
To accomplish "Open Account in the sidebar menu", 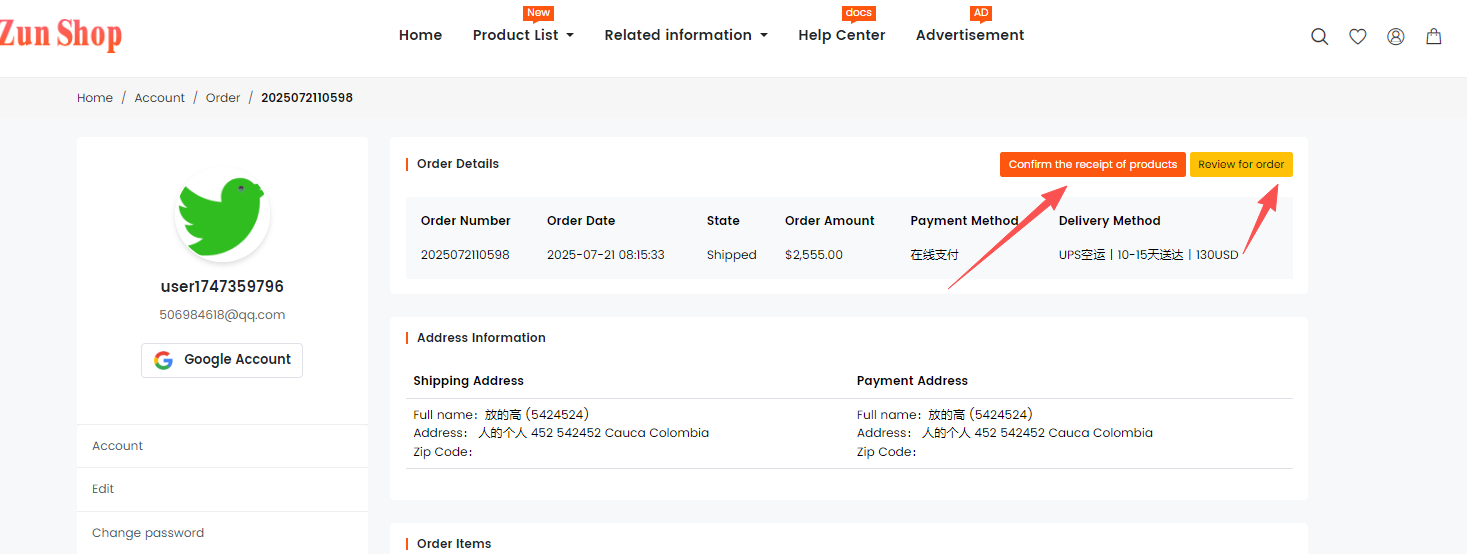I will [x=118, y=446].
